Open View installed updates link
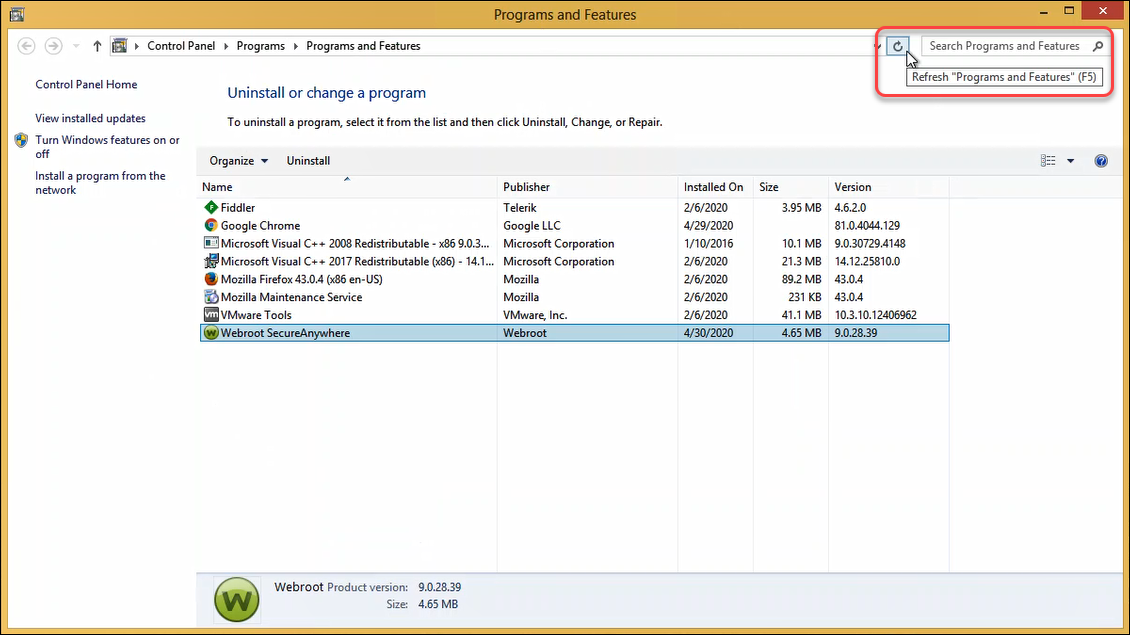This screenshot has width=1130, height=635. coord(90,118)
